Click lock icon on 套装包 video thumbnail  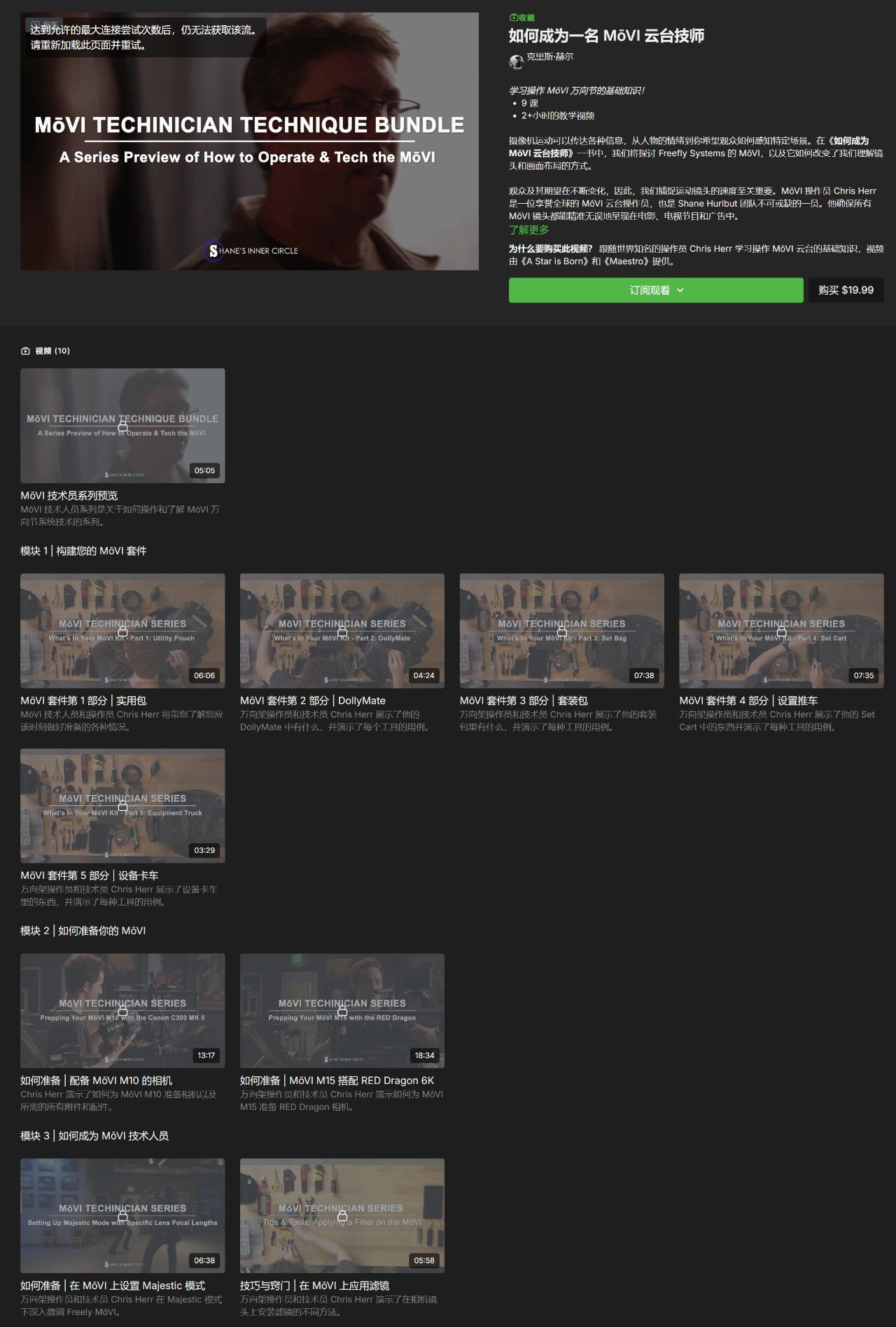pyautogui.click(x=561, y=631)
